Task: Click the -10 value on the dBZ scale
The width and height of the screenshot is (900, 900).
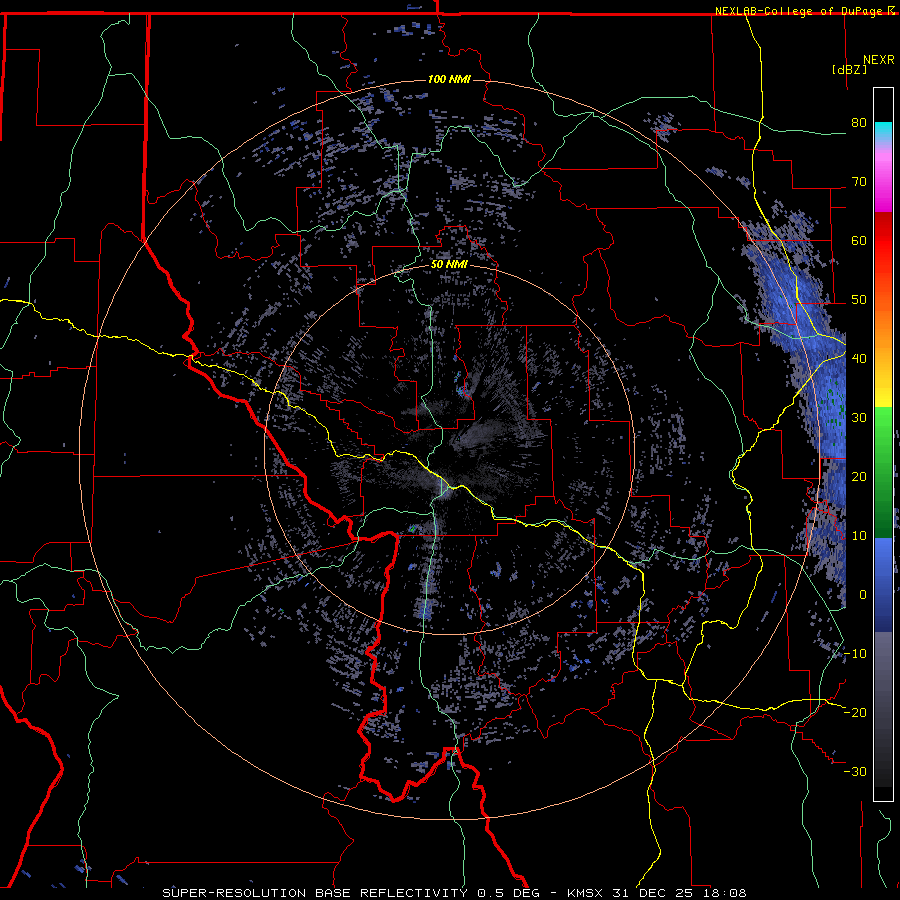Action: coord(855,653)
